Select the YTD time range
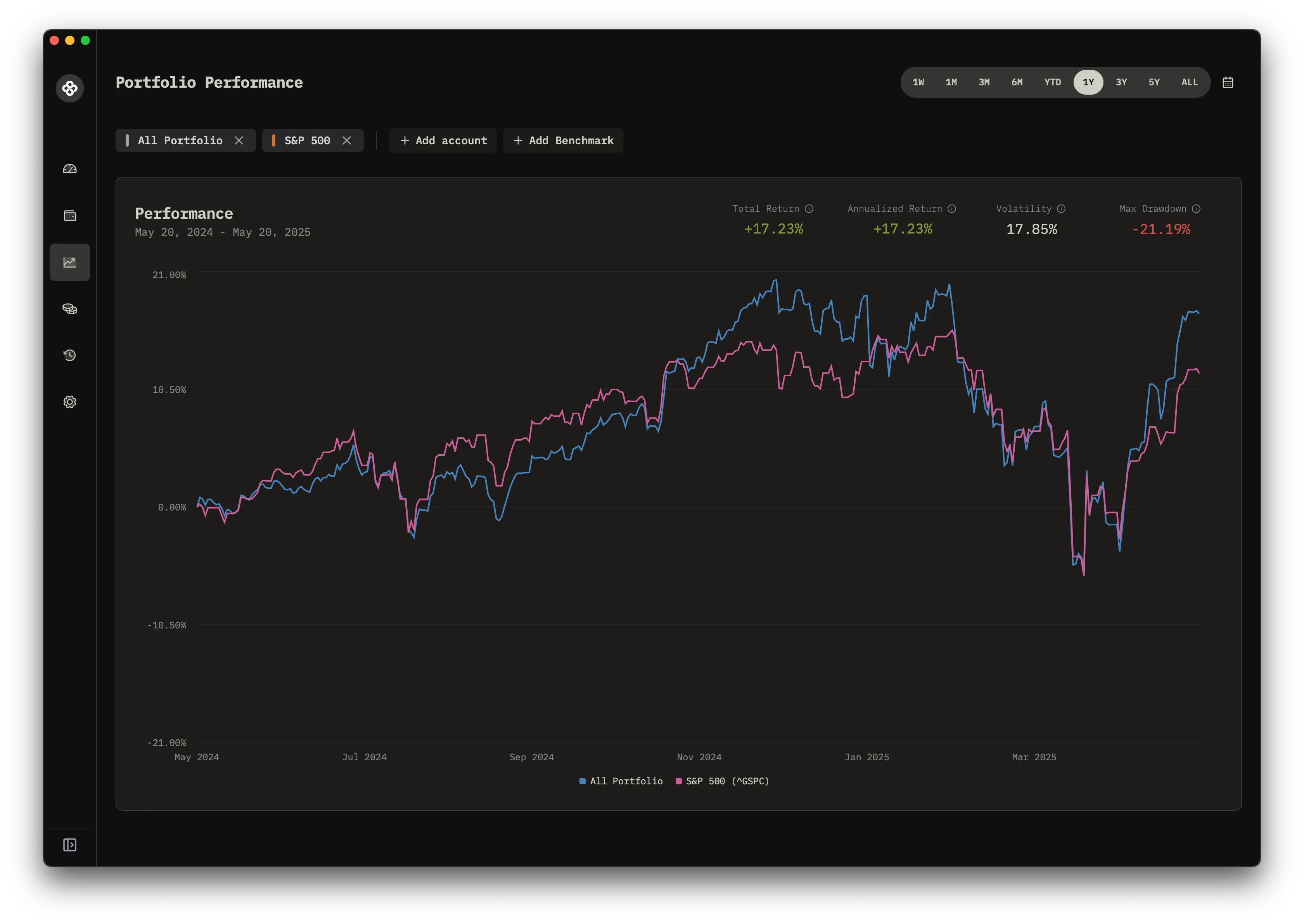This screenshot has height=924, width=1304. point(1053,83)
